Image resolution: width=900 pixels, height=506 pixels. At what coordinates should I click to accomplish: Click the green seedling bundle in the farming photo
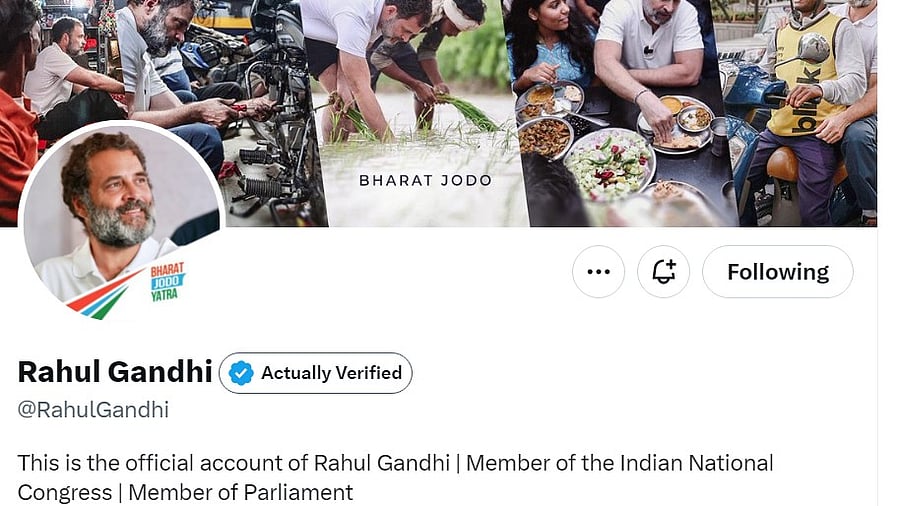tap(468, 111)
